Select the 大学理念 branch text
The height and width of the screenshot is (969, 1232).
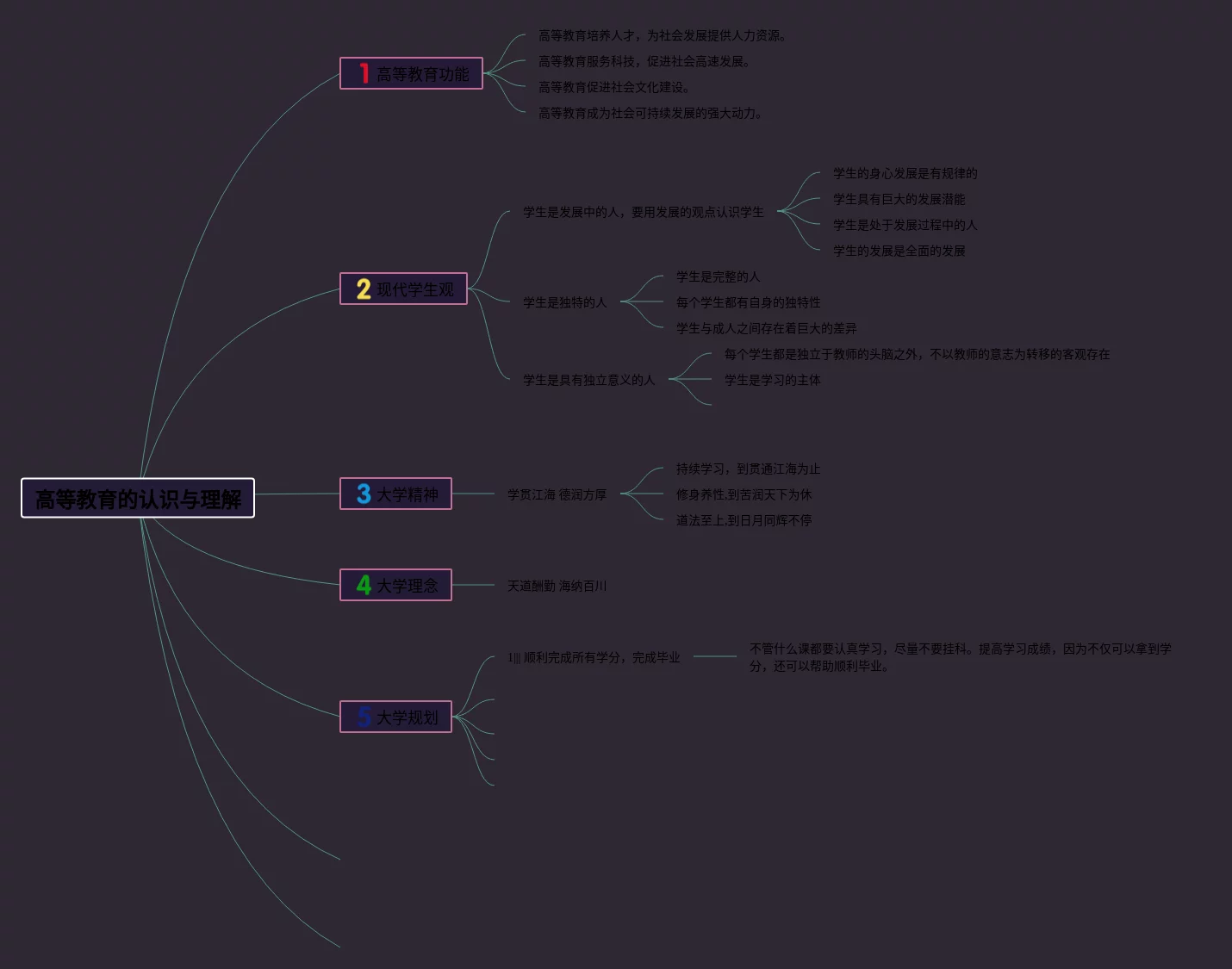point(407,587)
